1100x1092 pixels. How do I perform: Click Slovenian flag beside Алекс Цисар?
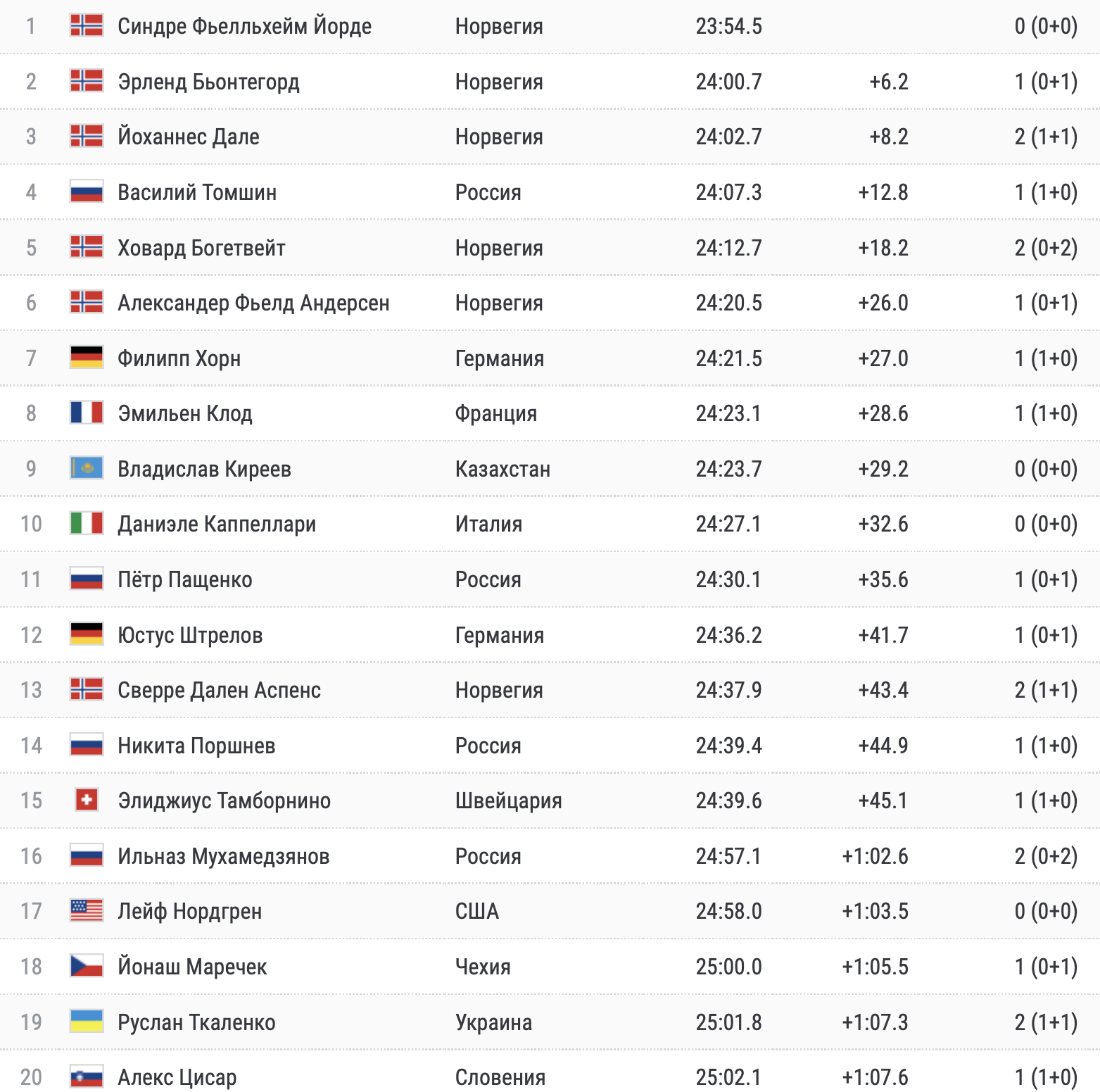(87, 1077)
